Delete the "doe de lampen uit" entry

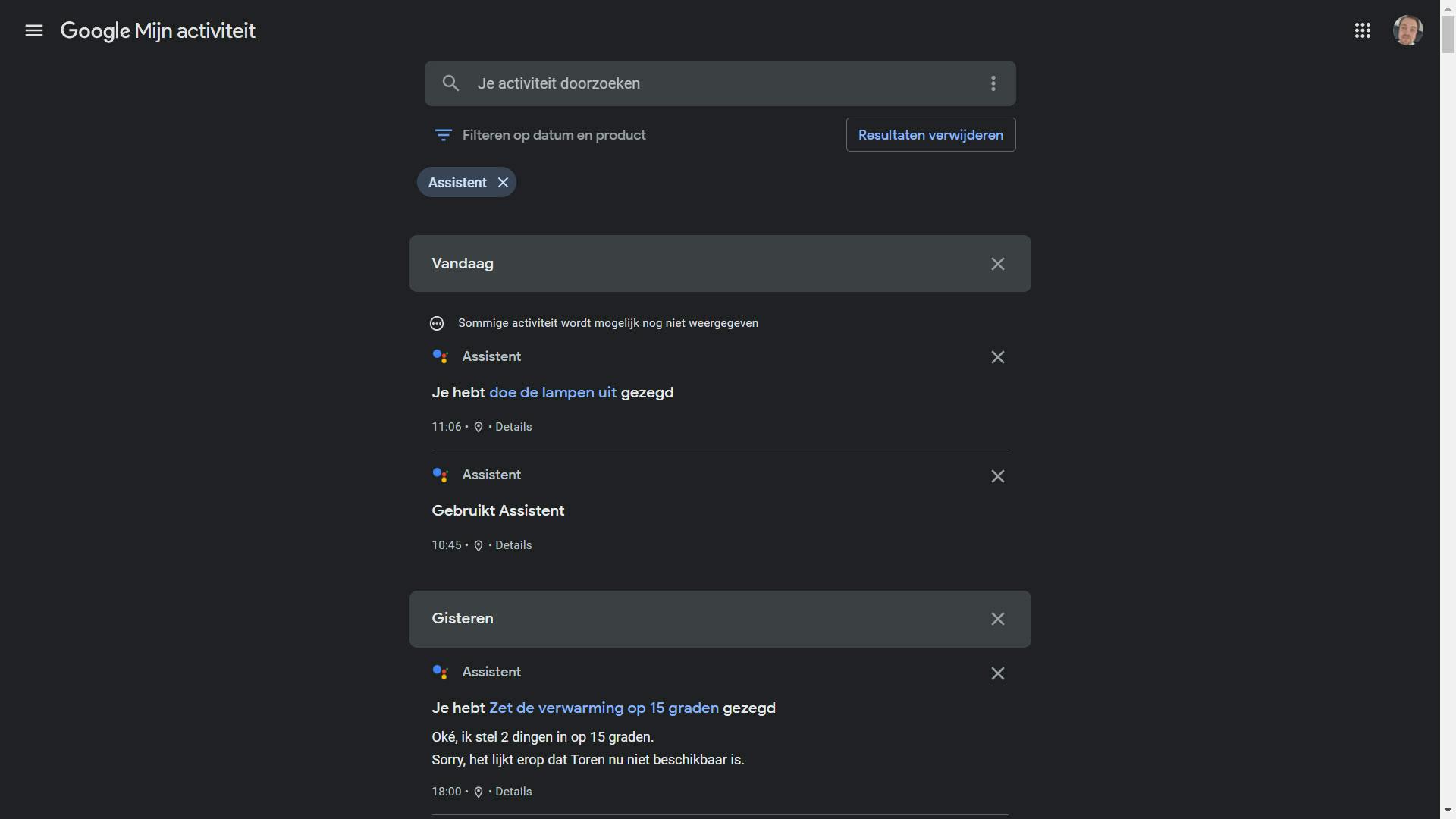tap(997, 357)
